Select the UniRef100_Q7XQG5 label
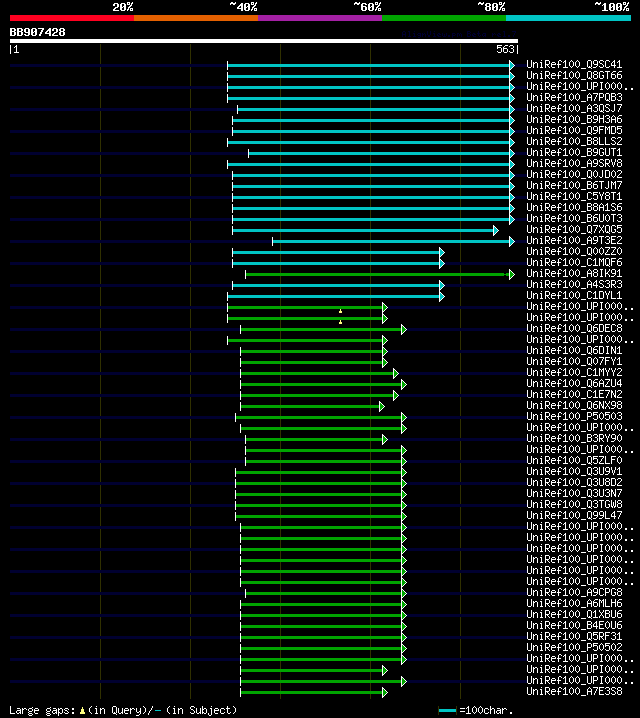This screenshot has width=640, height=718. (x=574, y=229)
